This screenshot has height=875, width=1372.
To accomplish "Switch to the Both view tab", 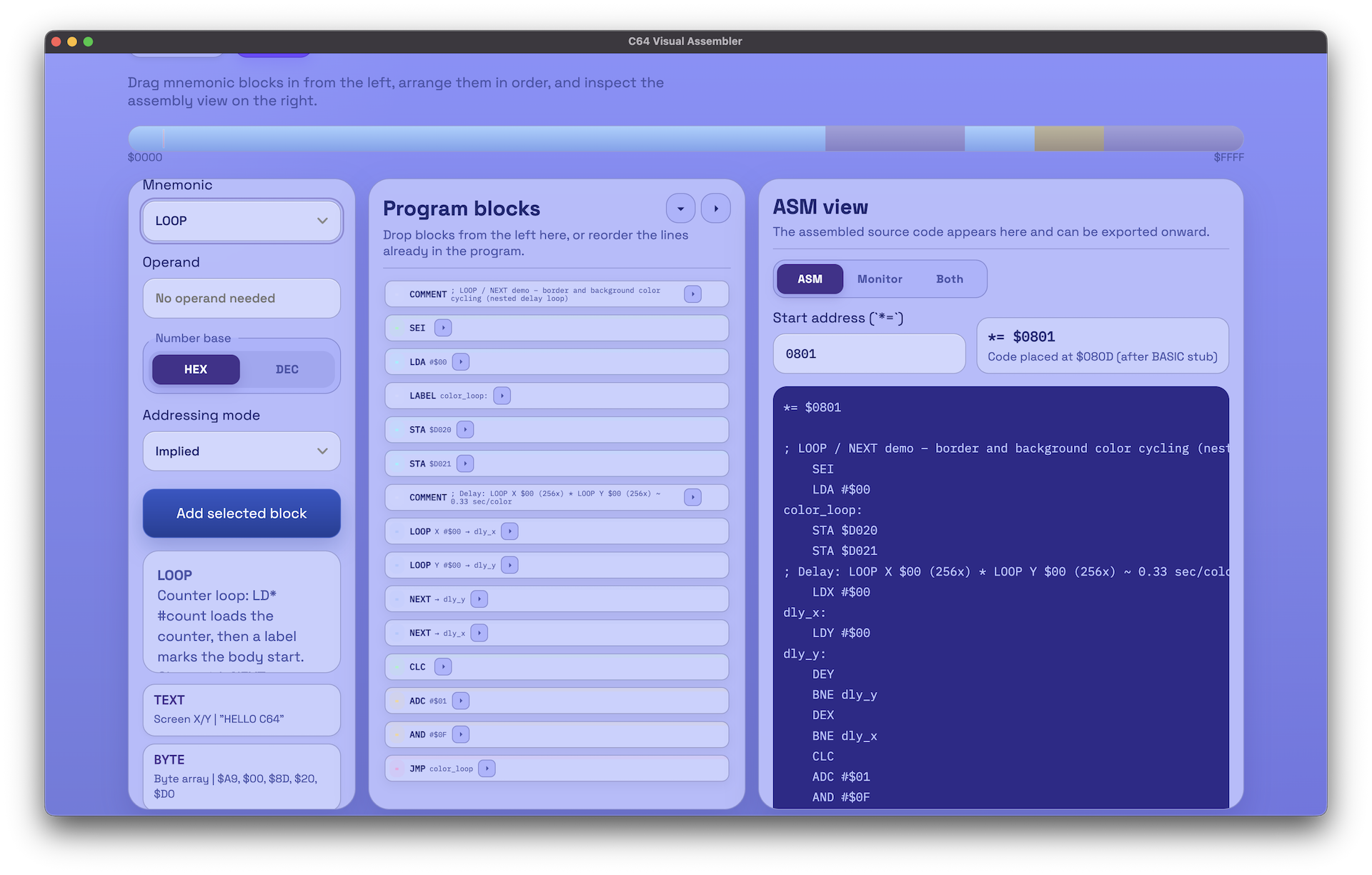I will tap(949, 279).
